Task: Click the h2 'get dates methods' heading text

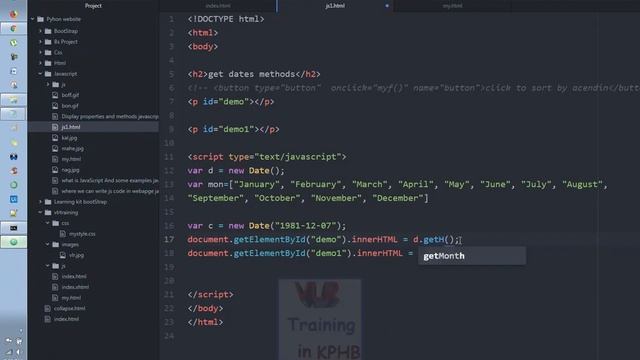Action: [251, 74]
